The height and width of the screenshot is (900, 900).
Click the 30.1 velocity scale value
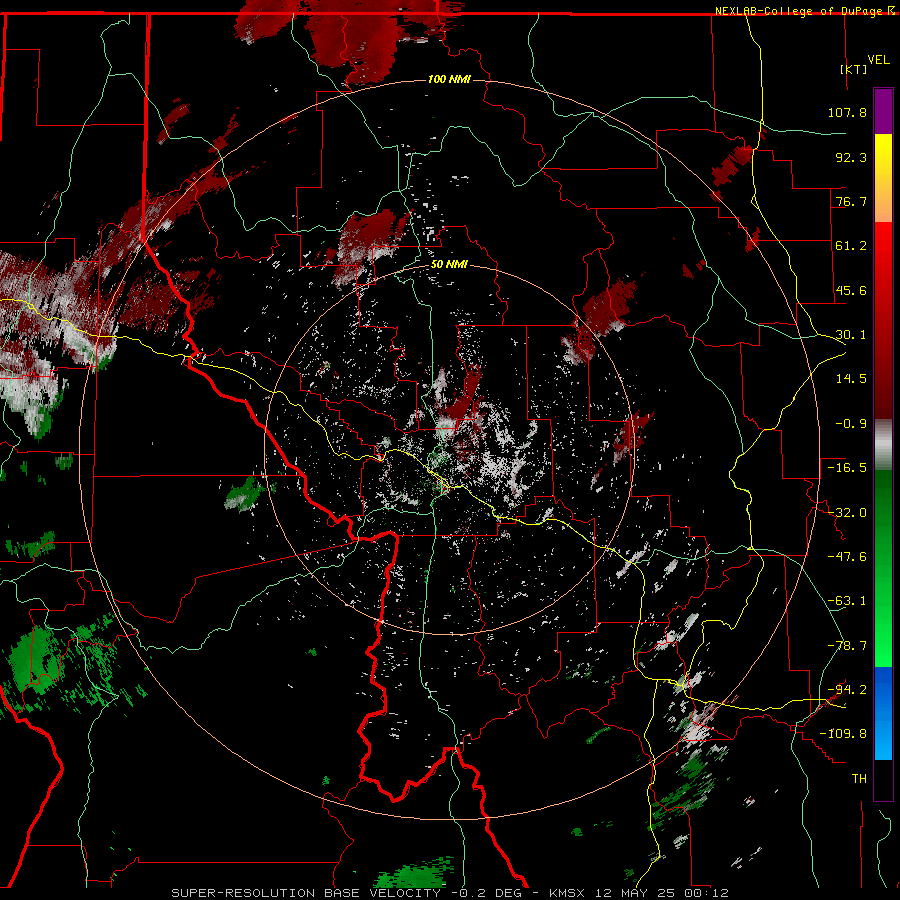(851, 335)
